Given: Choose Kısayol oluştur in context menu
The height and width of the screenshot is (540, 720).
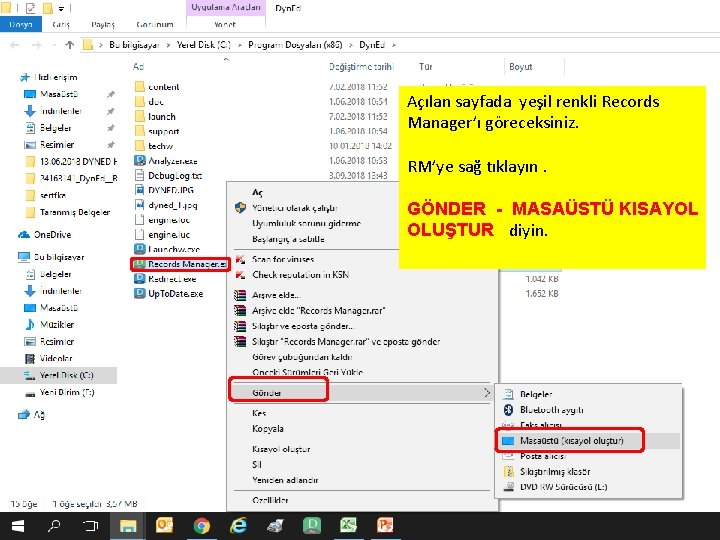Looking at the screenshot, I should tap(281, 449).
